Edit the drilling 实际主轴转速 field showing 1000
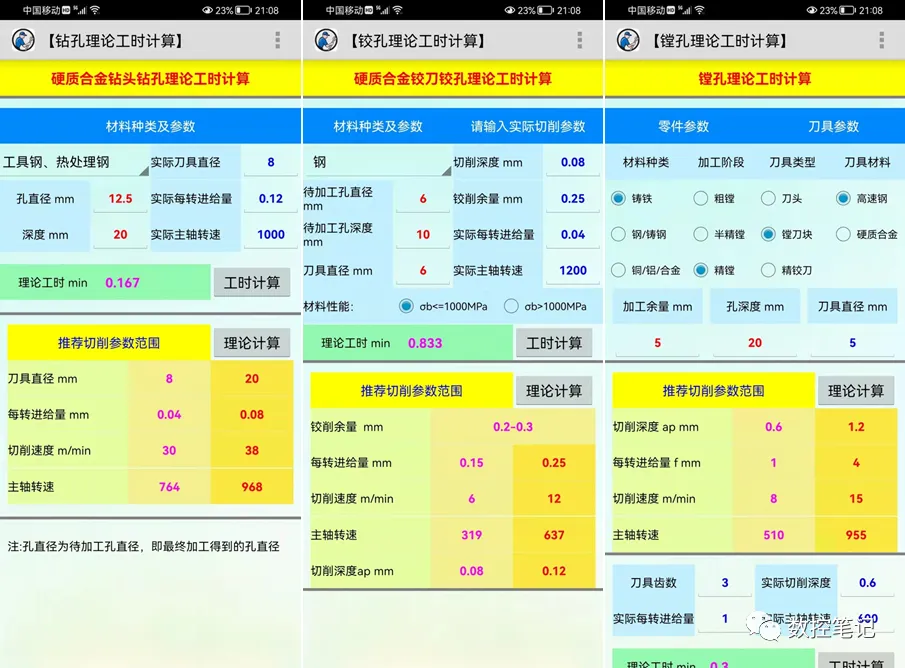Screen dimensions: 905x668 click(271, 234)
